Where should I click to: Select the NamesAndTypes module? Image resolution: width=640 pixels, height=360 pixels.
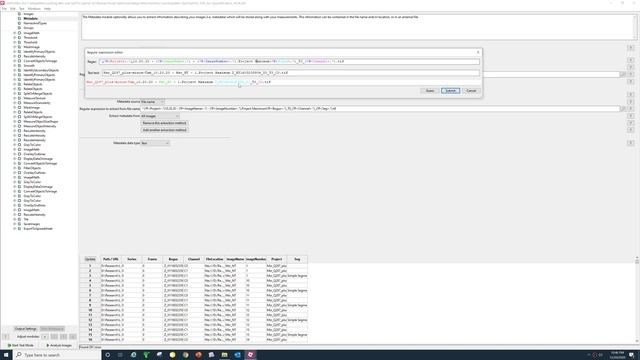click(x=35, y=23)
